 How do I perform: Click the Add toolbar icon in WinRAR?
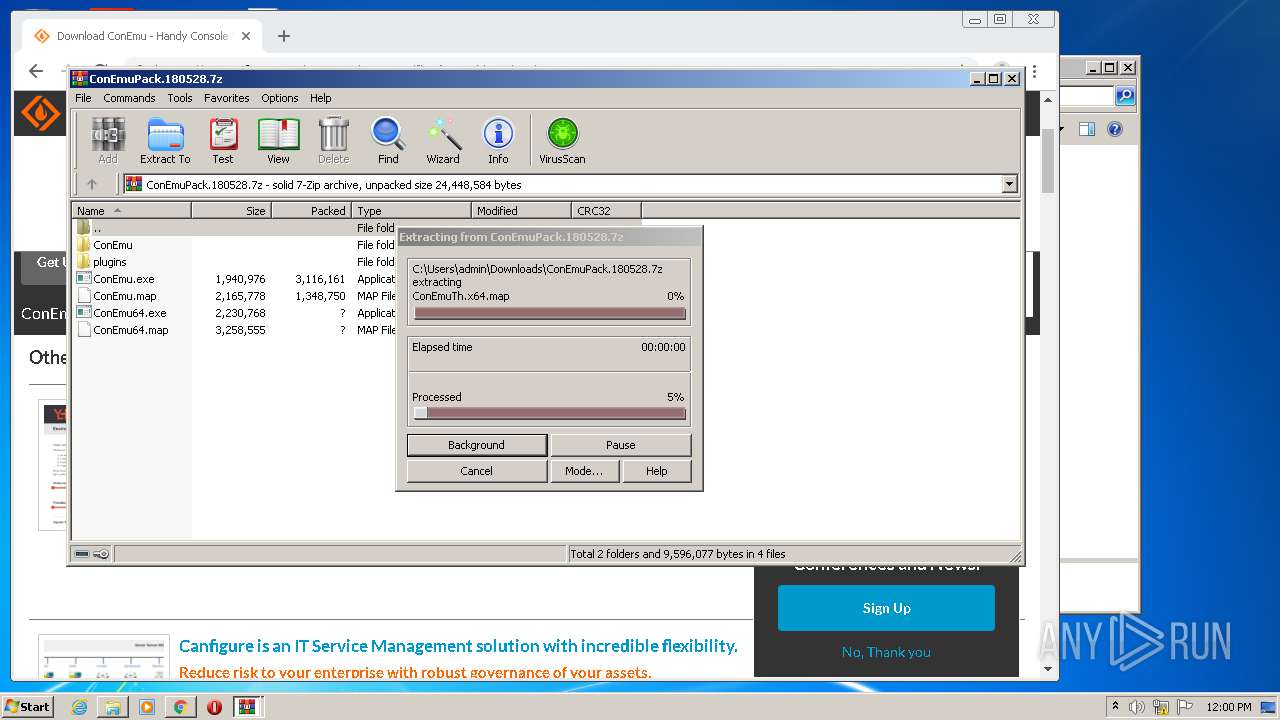coord(108,140)
